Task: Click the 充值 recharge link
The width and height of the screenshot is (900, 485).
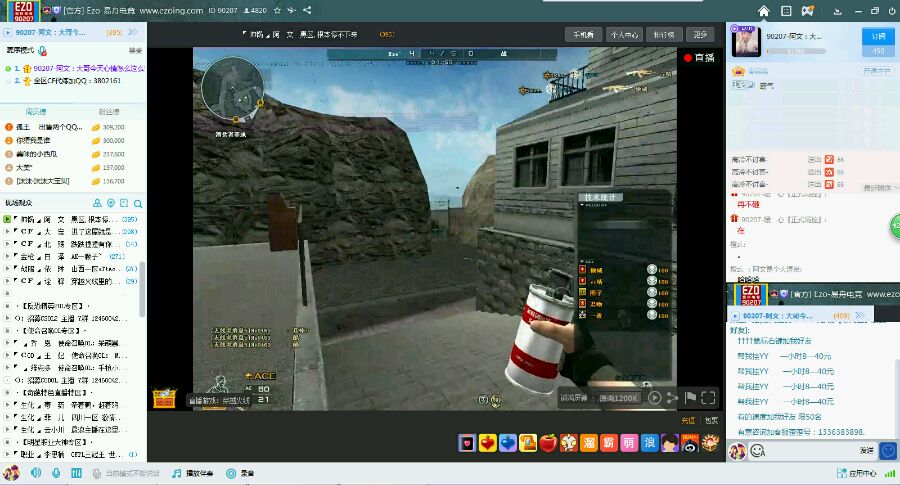Action: (688, 420)
